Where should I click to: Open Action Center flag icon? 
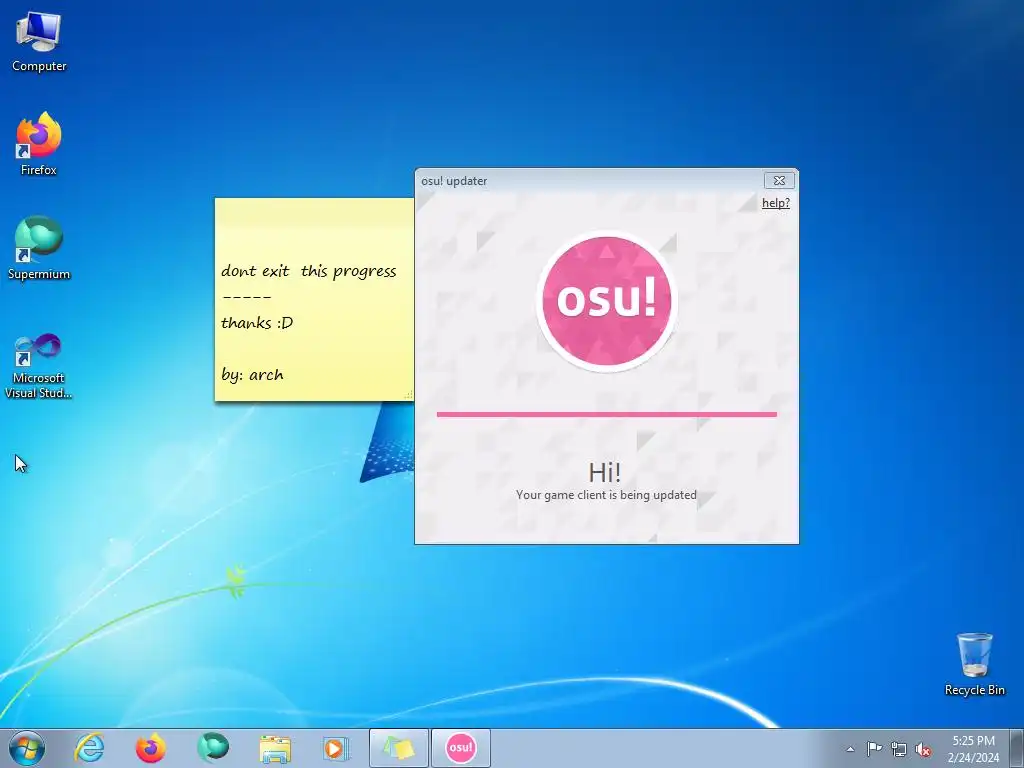(874, 748)
